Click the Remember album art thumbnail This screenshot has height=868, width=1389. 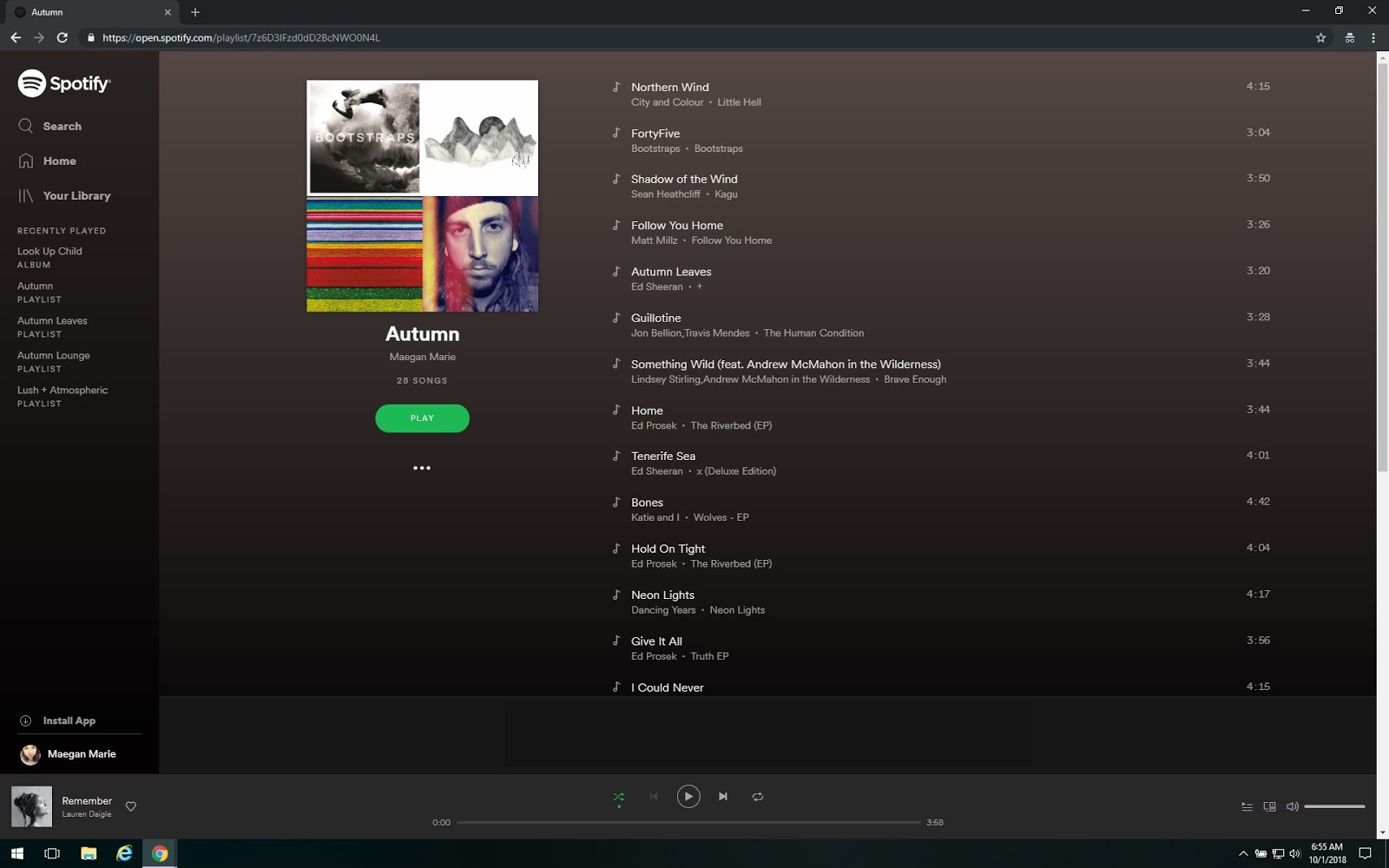[31, 806]
